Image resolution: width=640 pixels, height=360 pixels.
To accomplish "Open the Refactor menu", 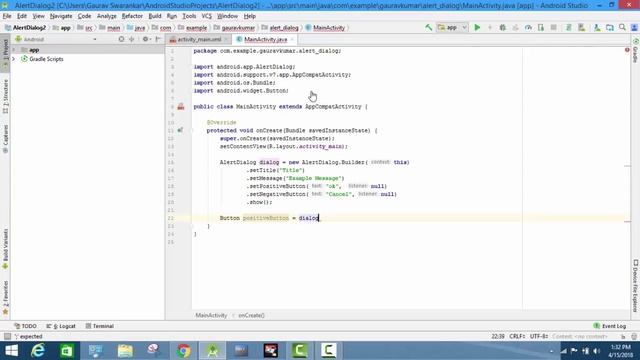I will tap(132, 16).
